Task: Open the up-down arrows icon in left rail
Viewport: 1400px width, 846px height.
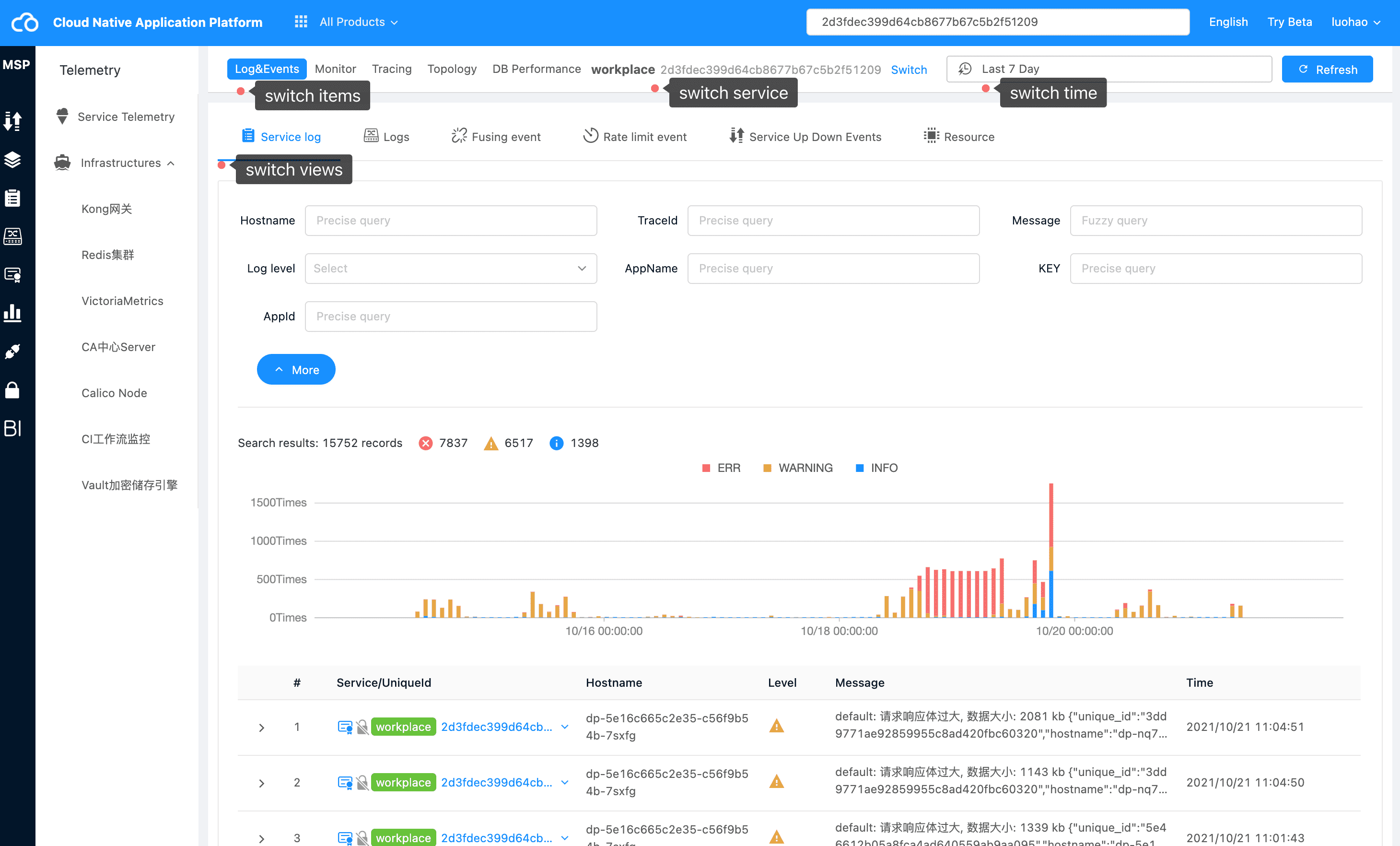Action: click(12, 121)
